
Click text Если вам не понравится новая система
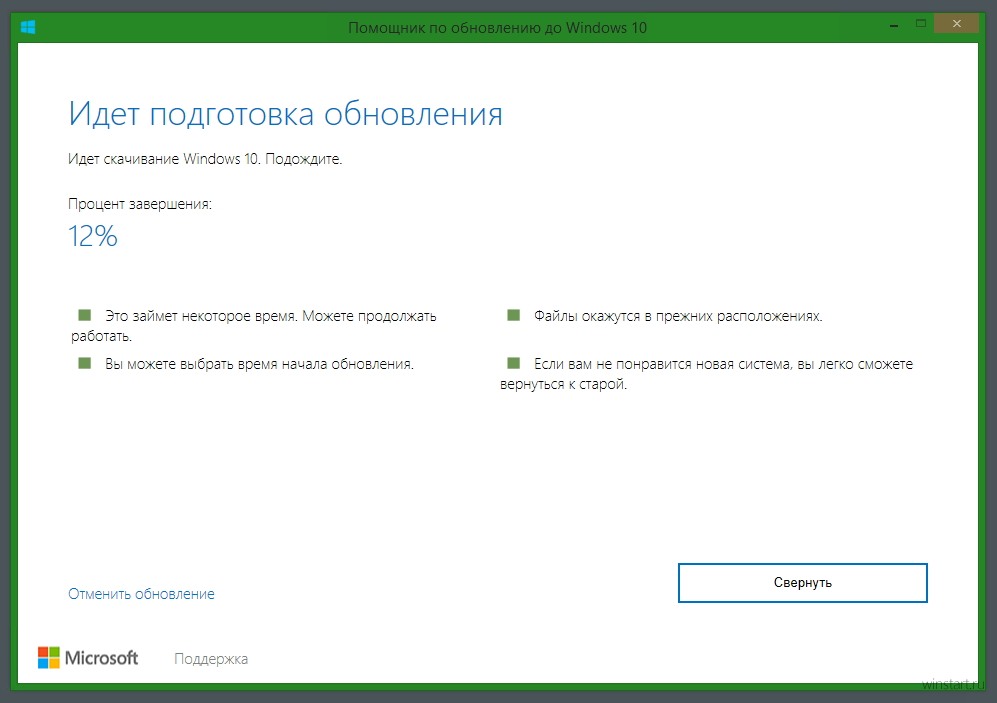(663, 364)
